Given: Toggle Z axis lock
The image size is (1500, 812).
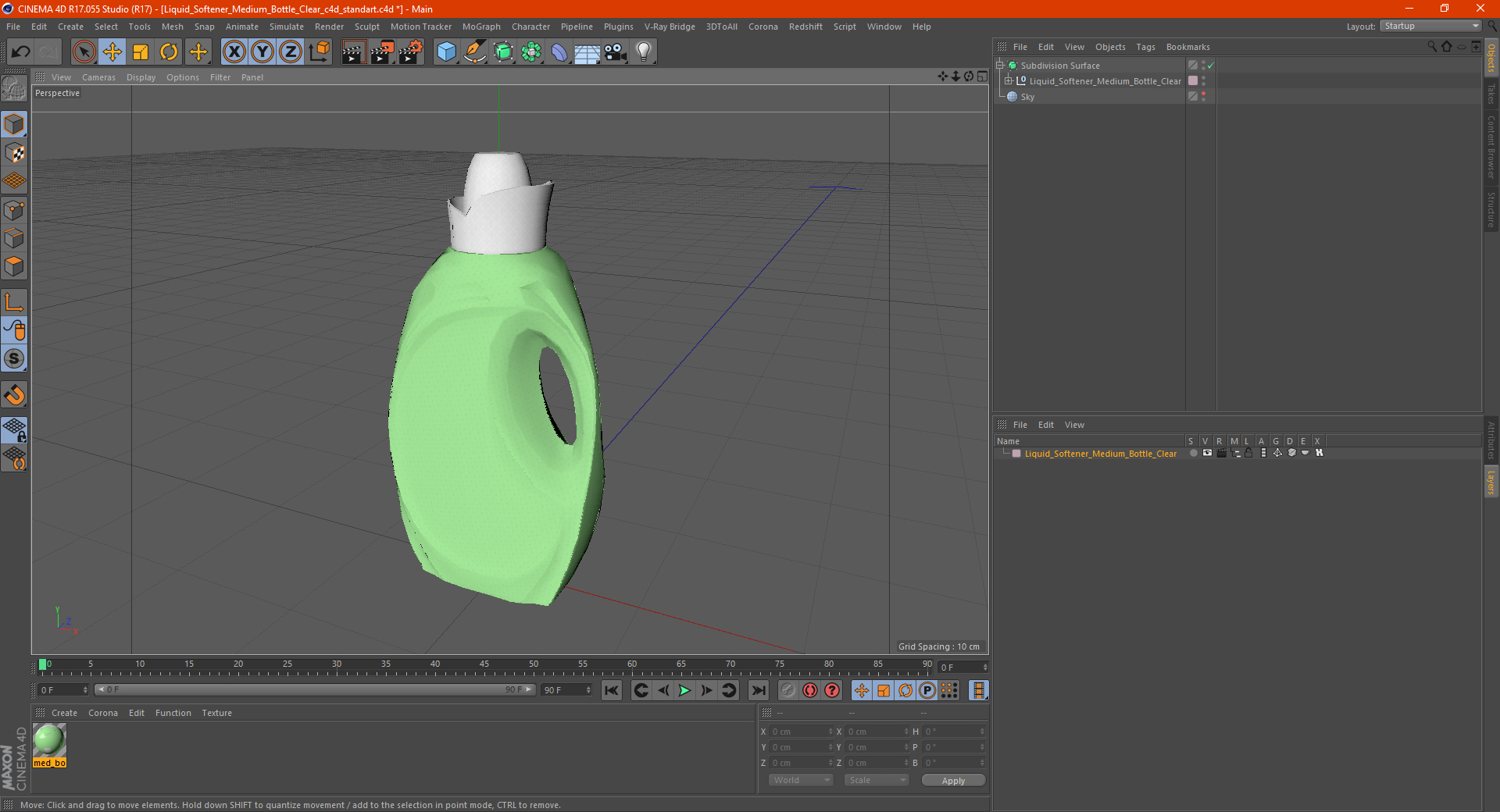Looking at the screenshot, I should (x=291, y=52).
